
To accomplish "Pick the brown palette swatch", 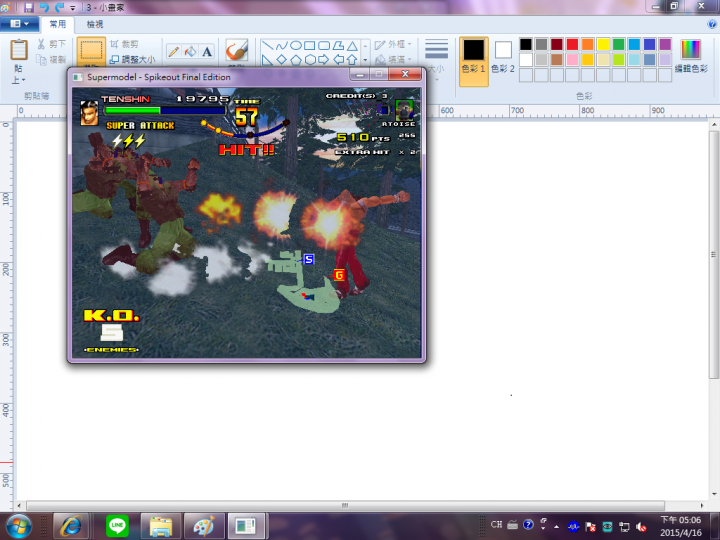I will pyautogui.click(x=557, y=59).
